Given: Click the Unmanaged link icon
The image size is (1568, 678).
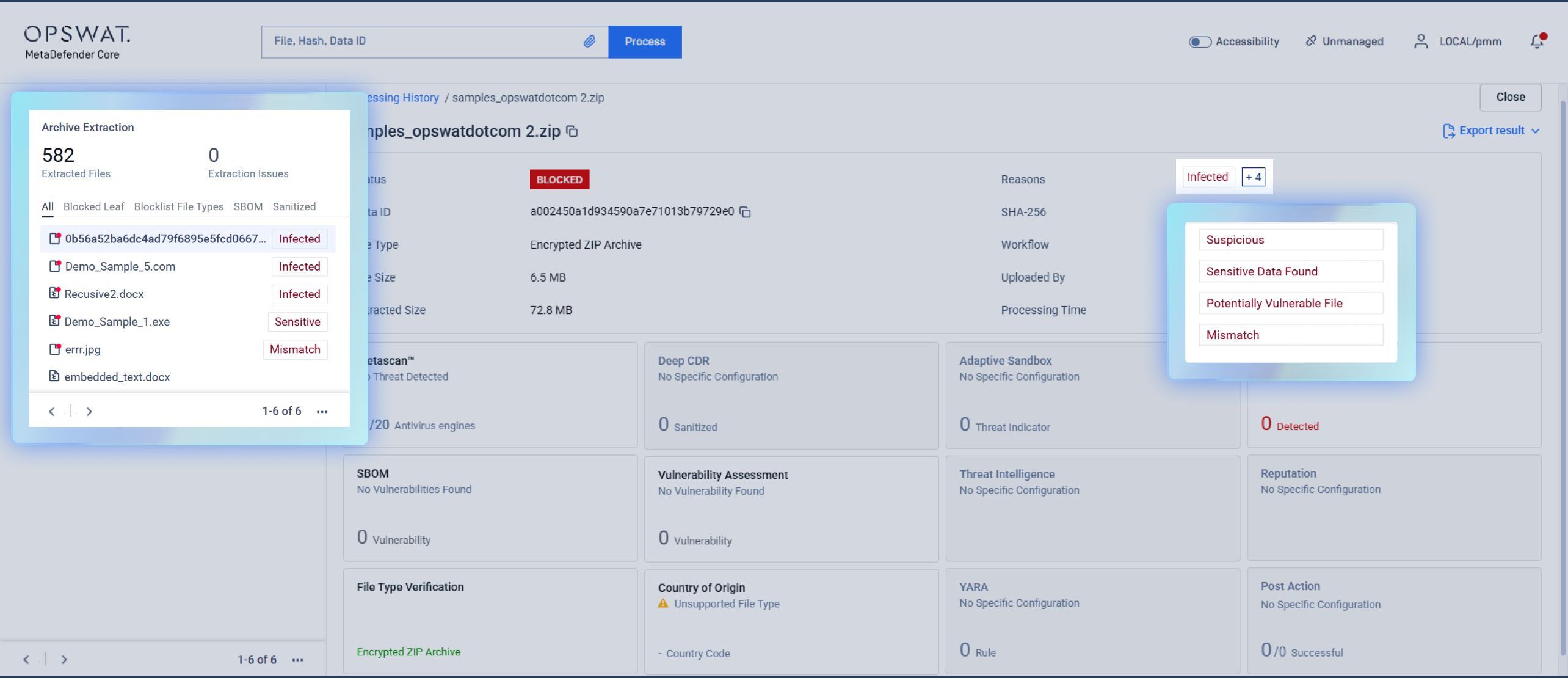Looking at the screenshot, I should pyautogui.click(x=1311, y=41).
